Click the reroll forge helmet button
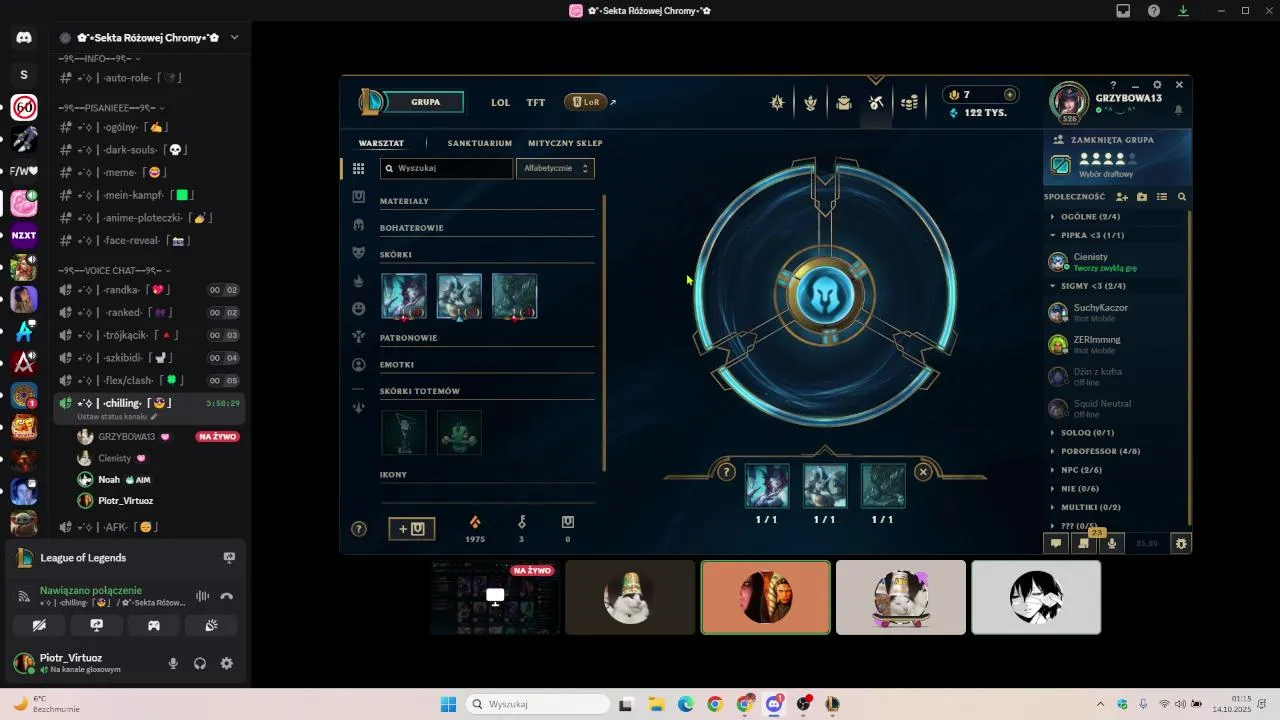Viewport: 1280px width, 720px height. click(x=825, y=295)
